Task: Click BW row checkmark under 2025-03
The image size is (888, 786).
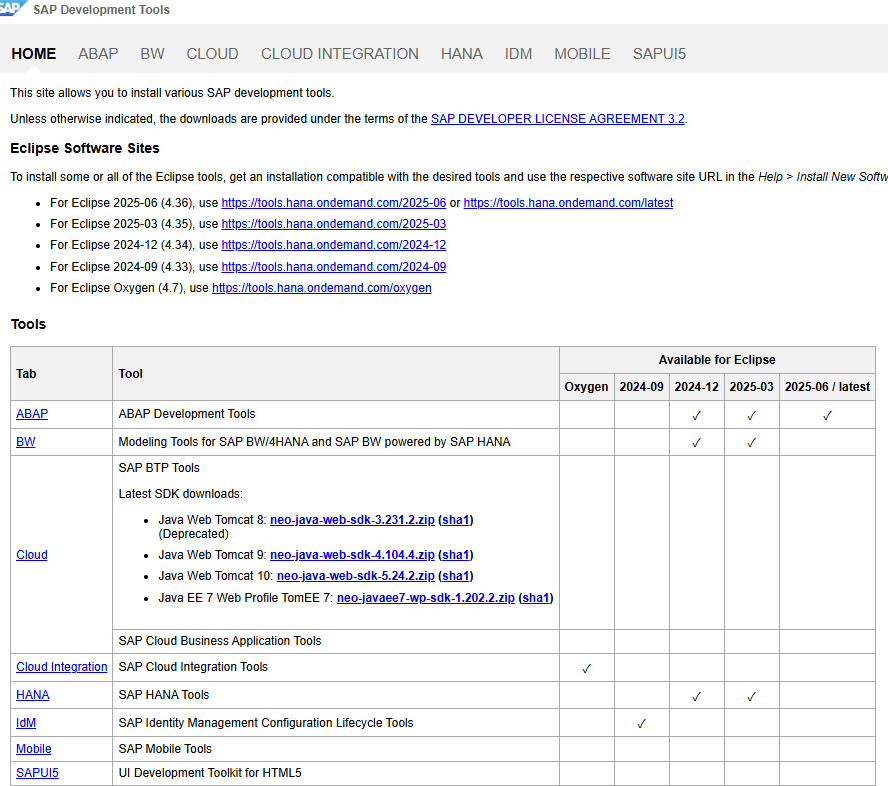Action: pos(752,443)
